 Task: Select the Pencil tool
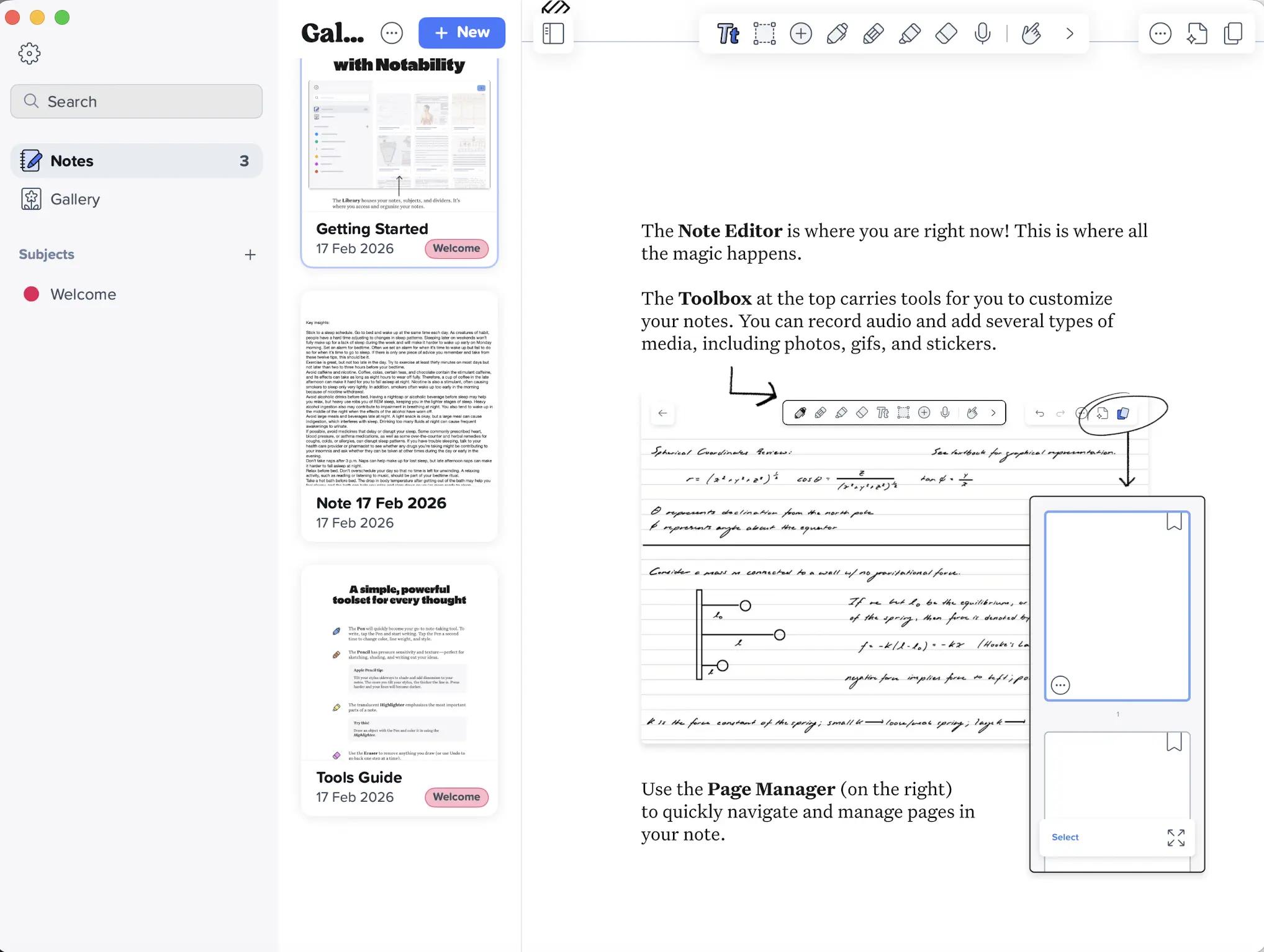(x=874, y=34)
